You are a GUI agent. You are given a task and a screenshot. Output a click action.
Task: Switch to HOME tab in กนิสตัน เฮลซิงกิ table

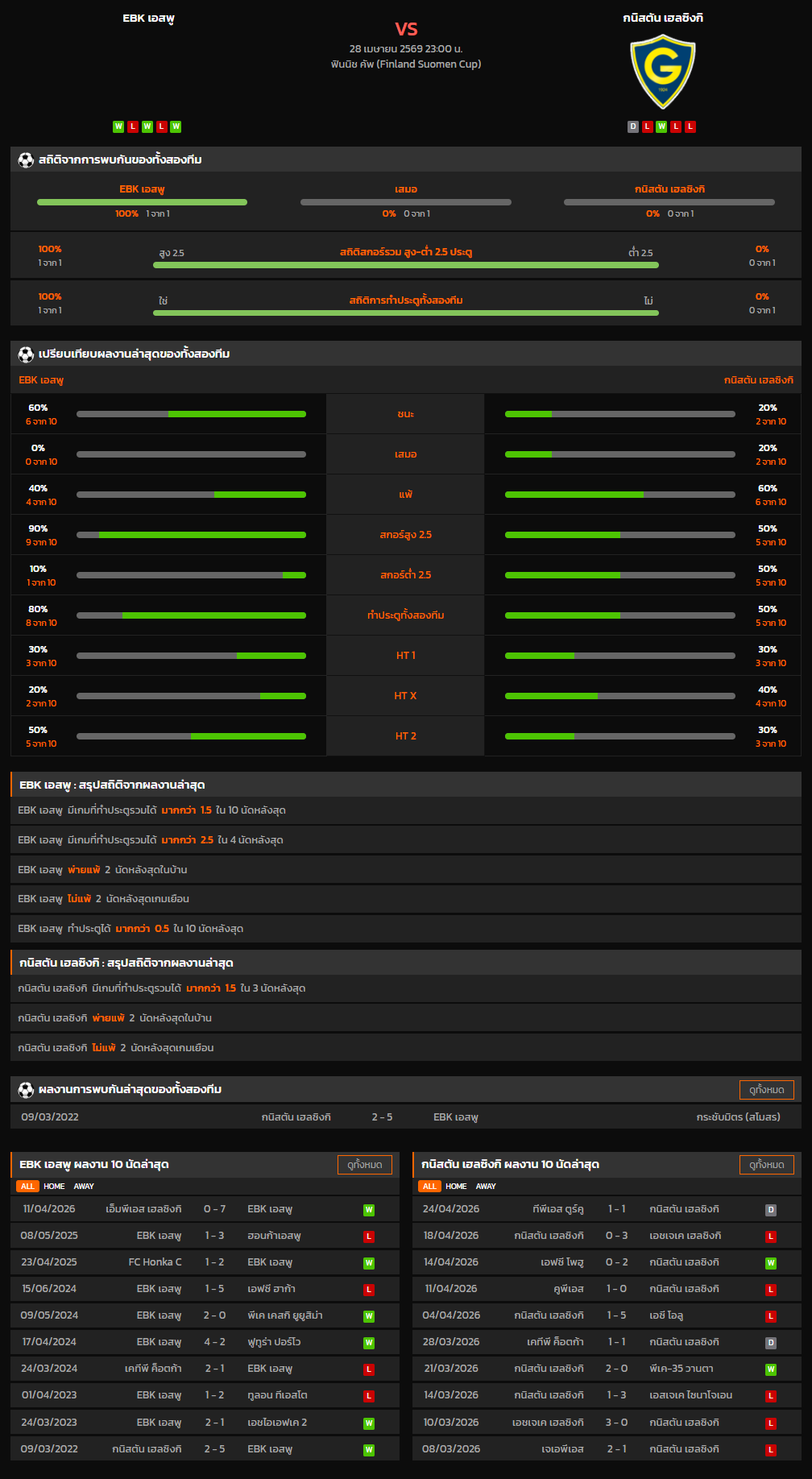pos(456,1187)
